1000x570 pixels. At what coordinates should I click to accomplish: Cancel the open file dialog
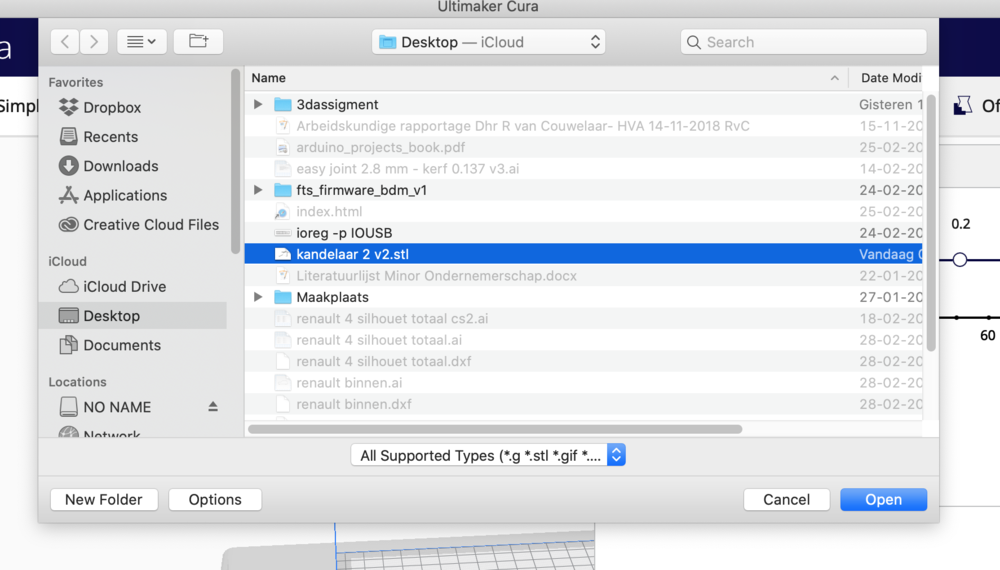[x=786, y=499]
